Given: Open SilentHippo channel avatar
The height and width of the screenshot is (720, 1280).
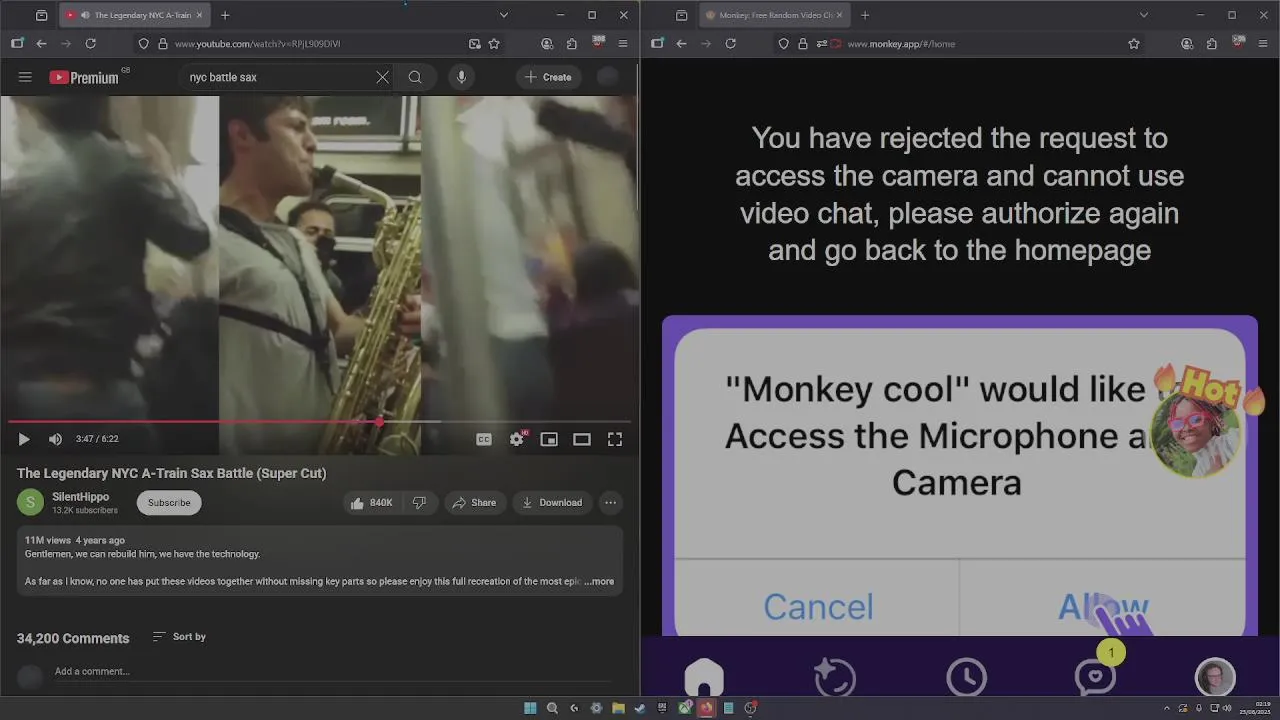Looking at the screenshot, I should pyautogui.click(x=31, y=503).
